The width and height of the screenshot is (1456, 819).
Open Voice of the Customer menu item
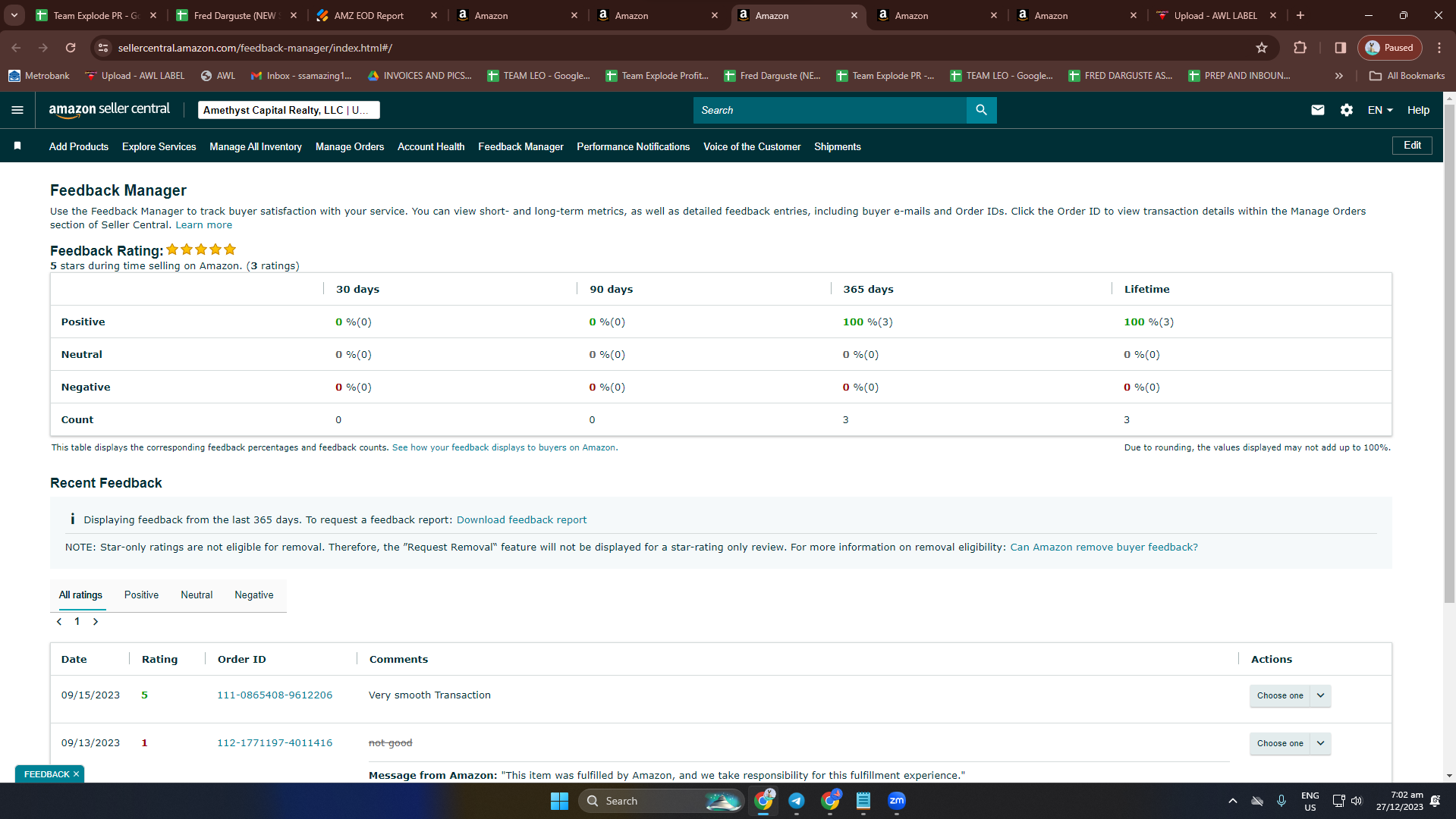[x=752, y=146]
